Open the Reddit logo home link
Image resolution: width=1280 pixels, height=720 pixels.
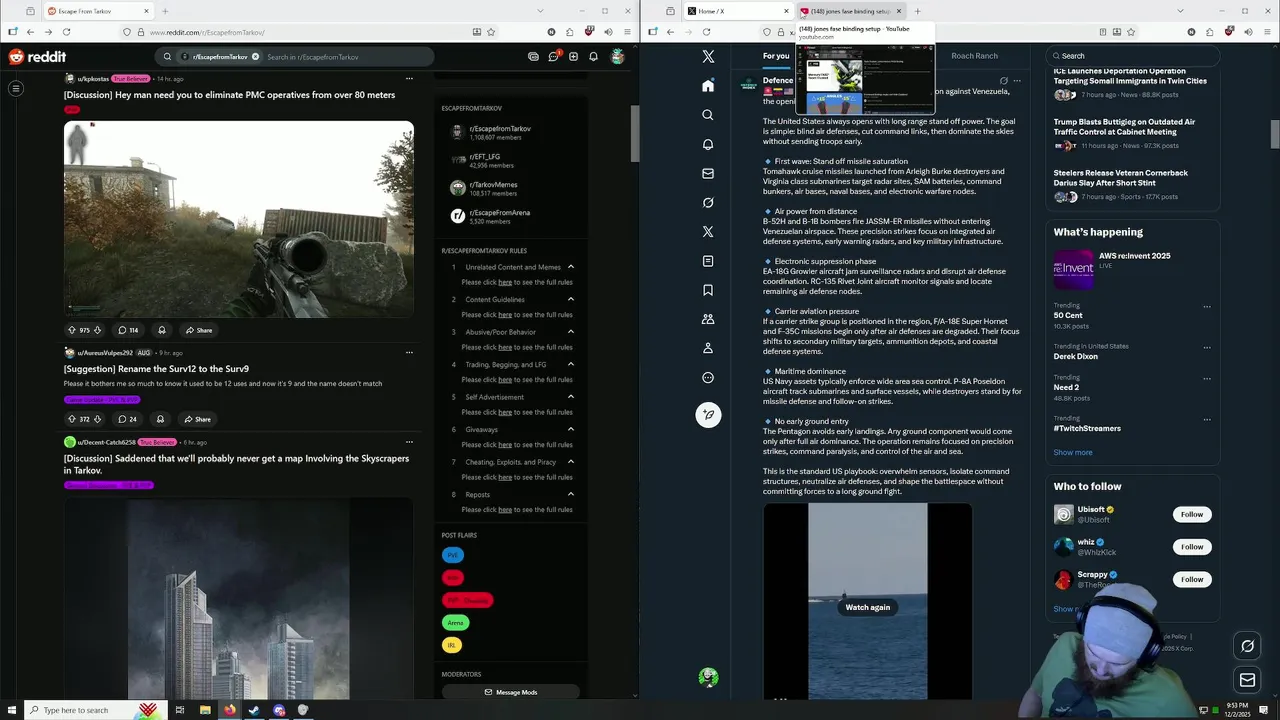38,57
